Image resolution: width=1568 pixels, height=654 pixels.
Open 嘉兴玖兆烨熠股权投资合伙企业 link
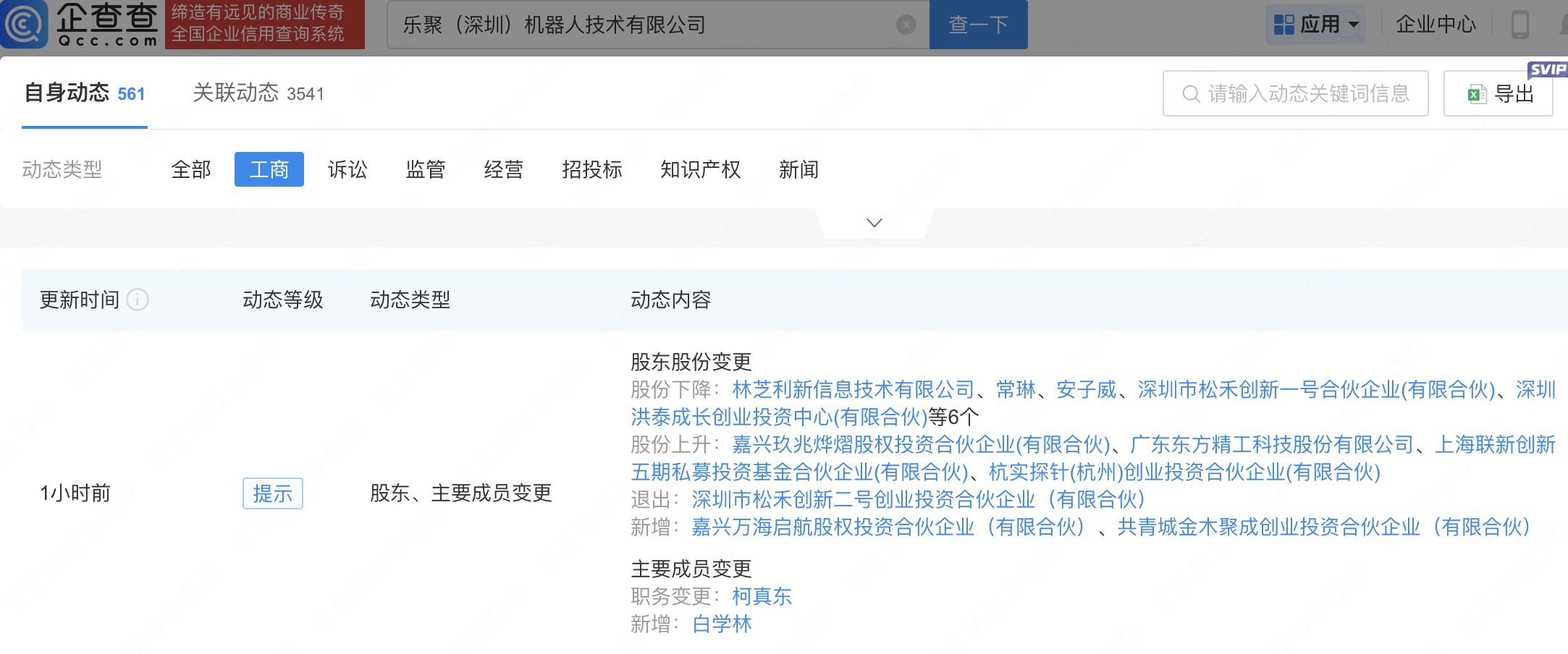coord(921,444)
